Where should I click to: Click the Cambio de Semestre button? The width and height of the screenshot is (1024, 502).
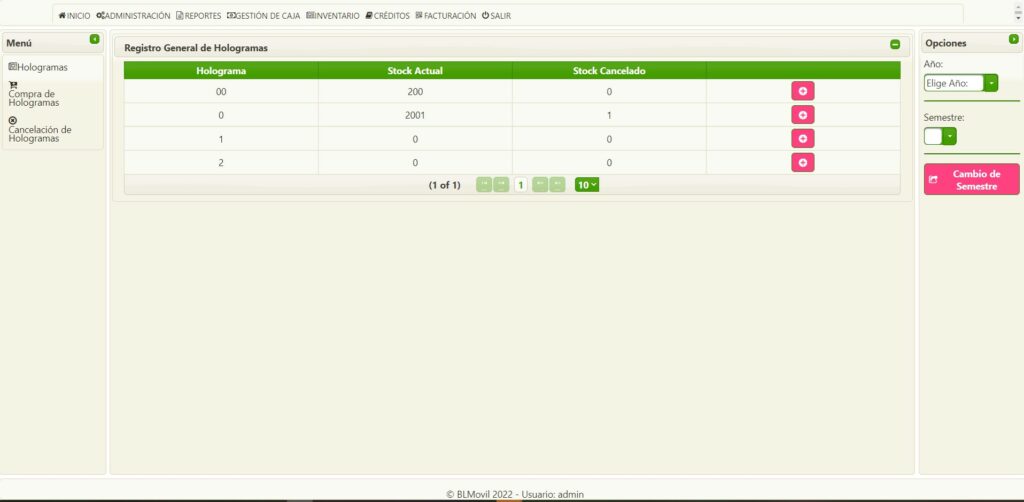click(x=971, y=180)
